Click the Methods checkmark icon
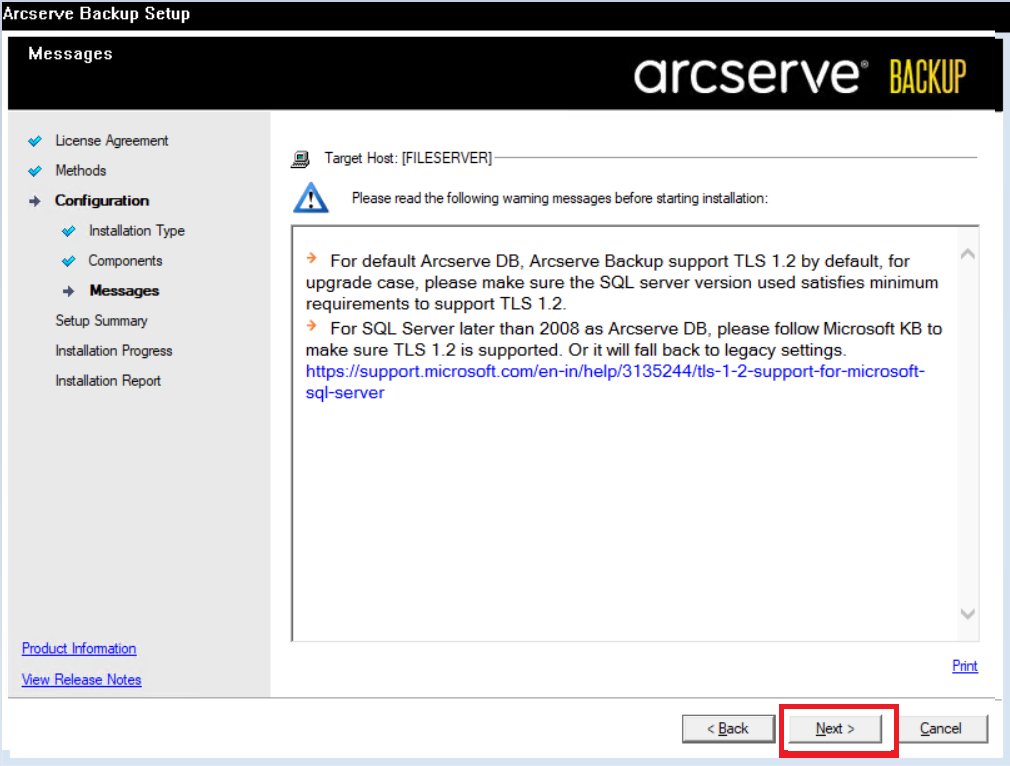The width and height of the screenshot is (1010, 766). tap(36, 171)
